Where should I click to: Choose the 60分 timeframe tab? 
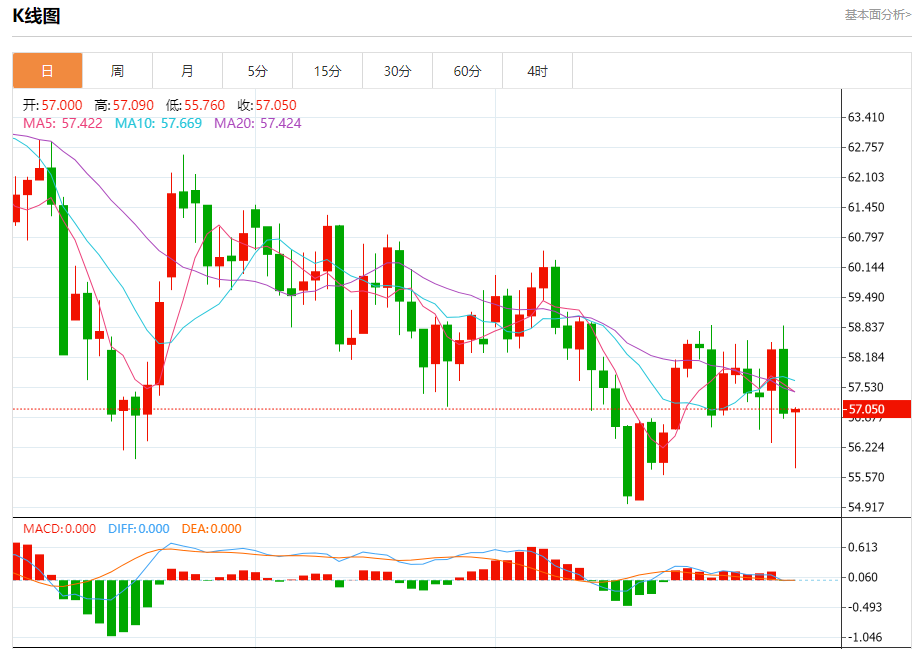pos(467,71)
